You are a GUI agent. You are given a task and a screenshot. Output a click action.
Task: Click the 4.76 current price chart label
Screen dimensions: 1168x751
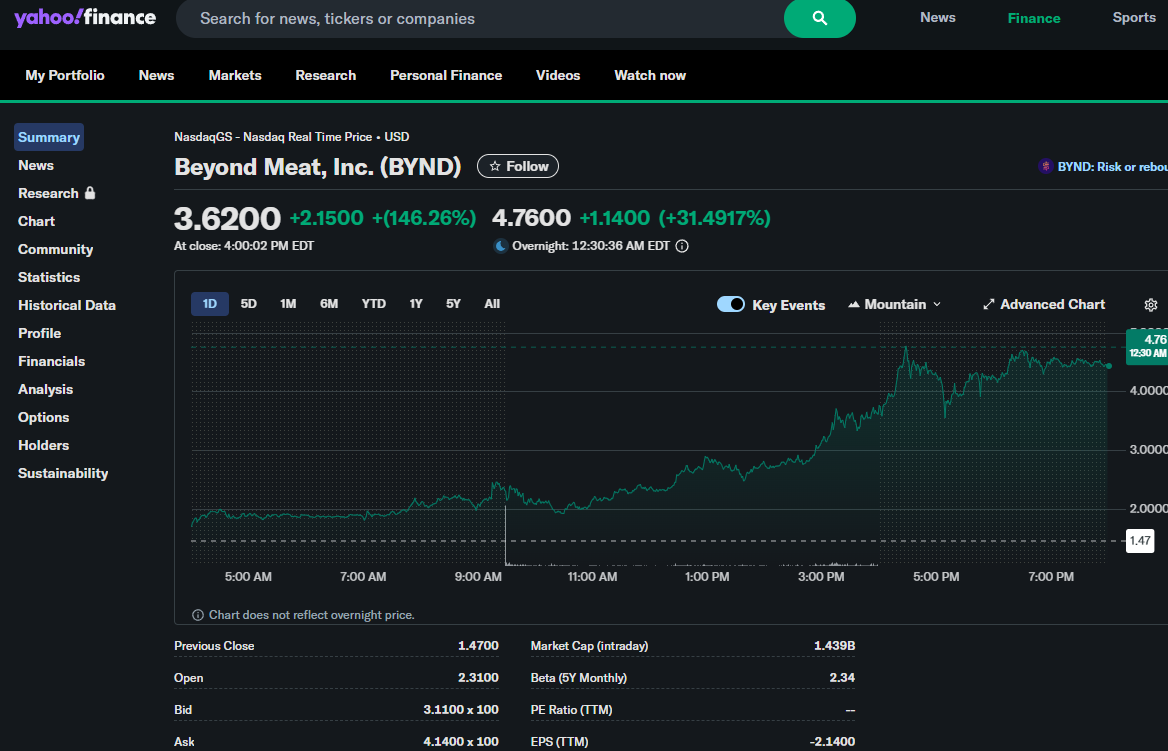1147,346
